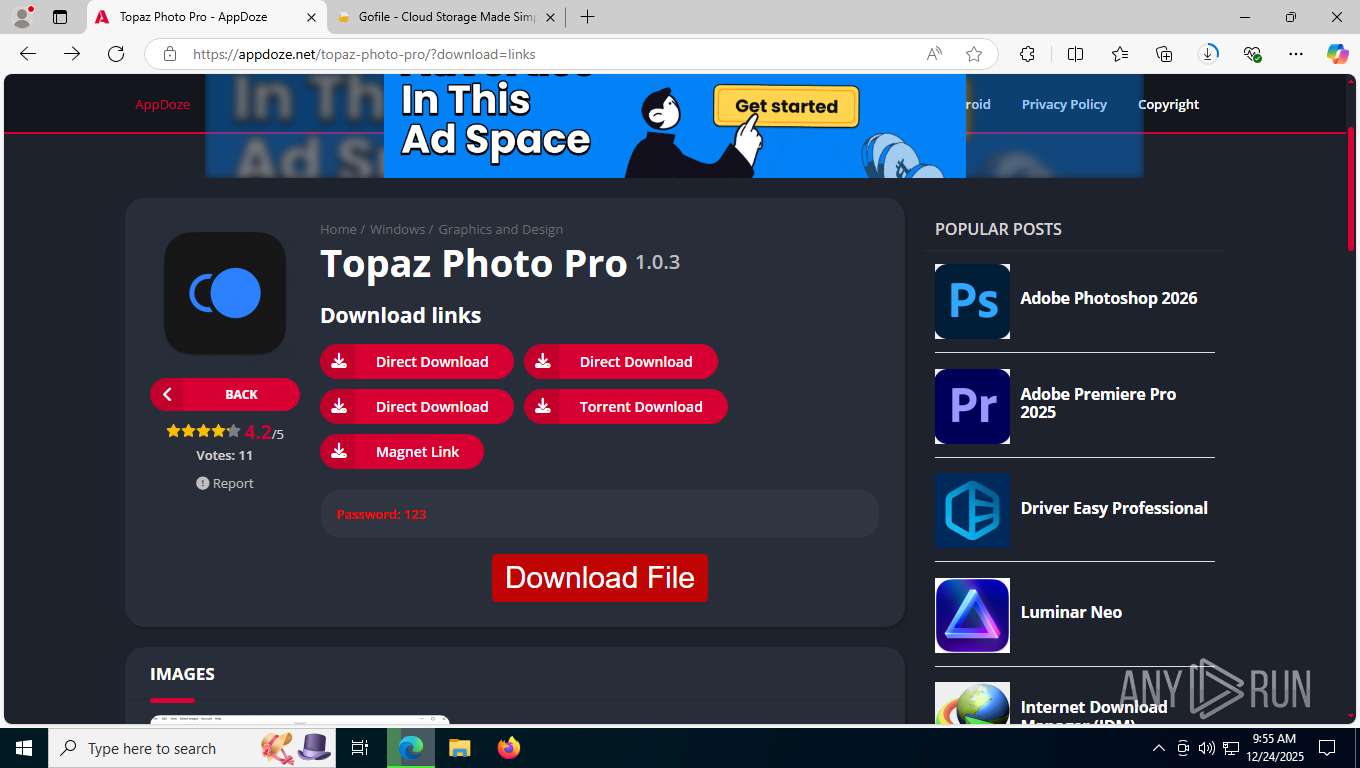Close the Topaz Photo Pro tab

(x=311, y=17)
